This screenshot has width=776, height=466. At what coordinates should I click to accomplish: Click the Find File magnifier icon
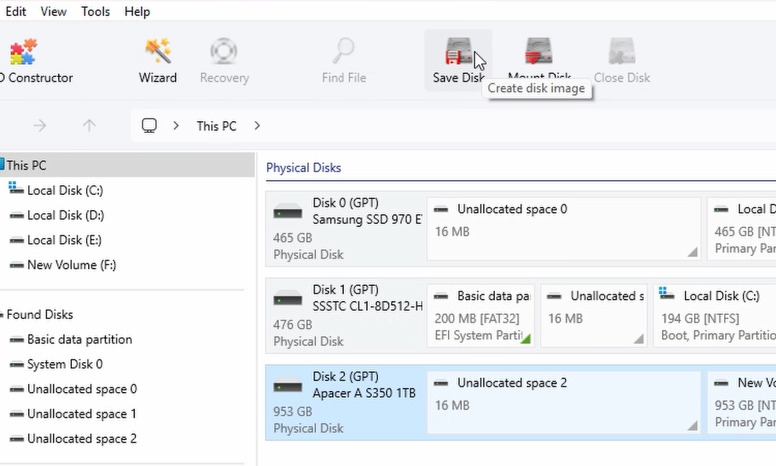(343, 50)
